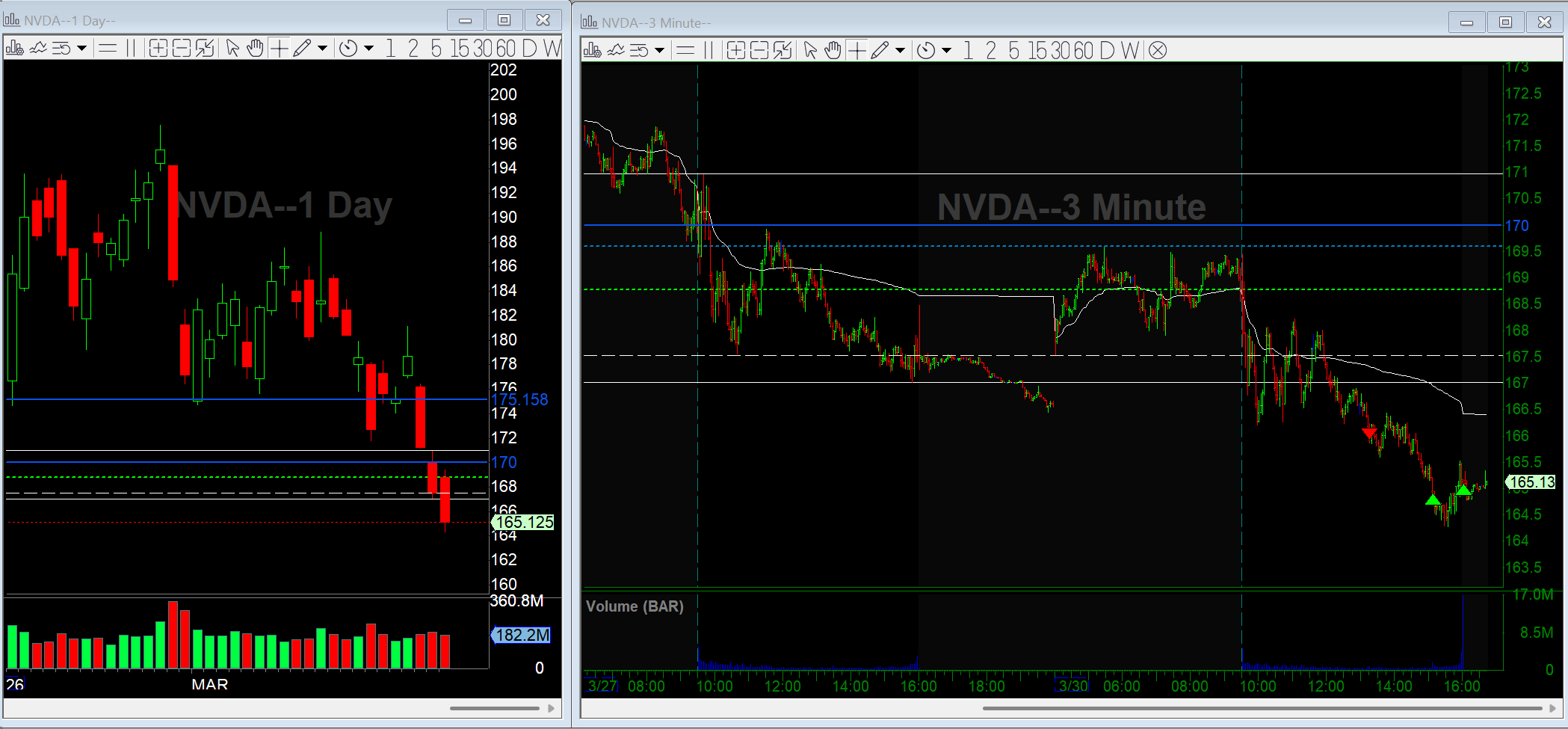Click the 3/27 date marker on the time axis
Screen dimensions: 1568x729
pos(602,686)
